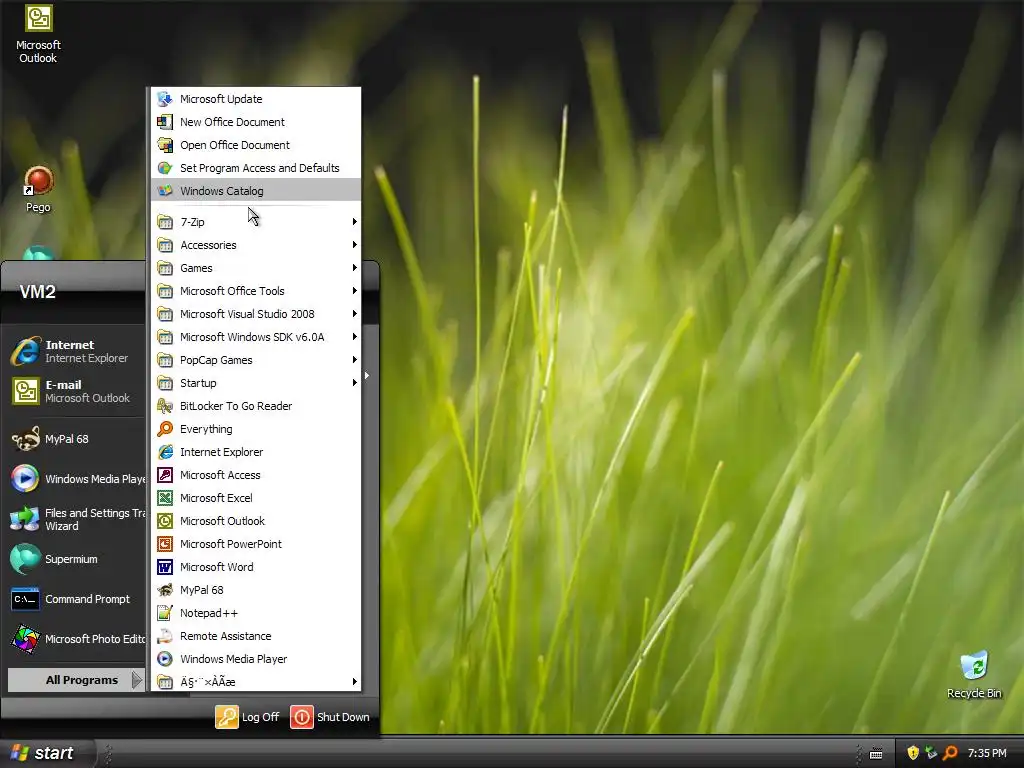Open Set Program Access and Defaults
This screenshot has width=1024, height=768.
[256, 168]
